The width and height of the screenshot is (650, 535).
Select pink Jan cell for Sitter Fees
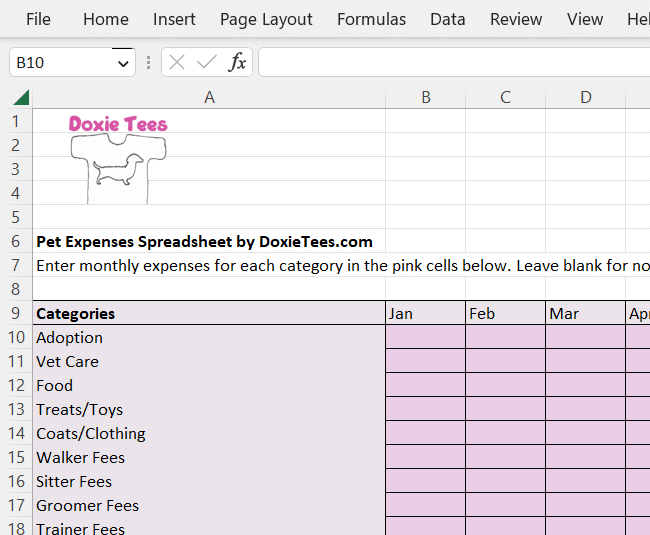point(425,481)
